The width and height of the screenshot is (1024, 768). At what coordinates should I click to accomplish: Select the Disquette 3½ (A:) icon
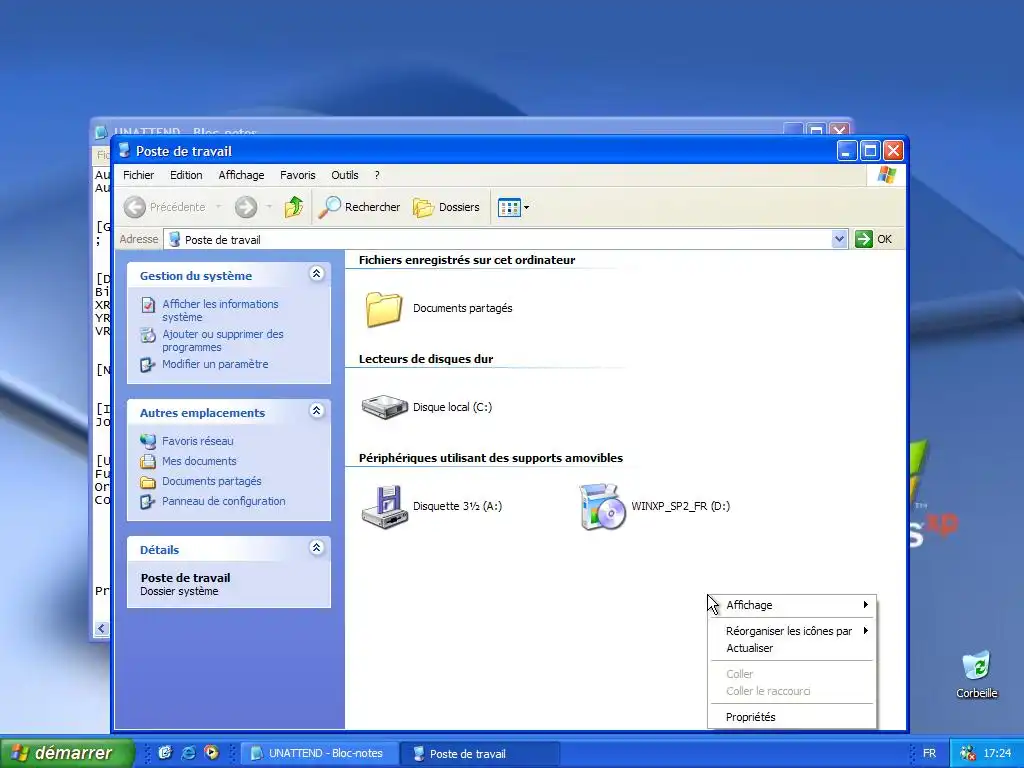pos(385,506)
